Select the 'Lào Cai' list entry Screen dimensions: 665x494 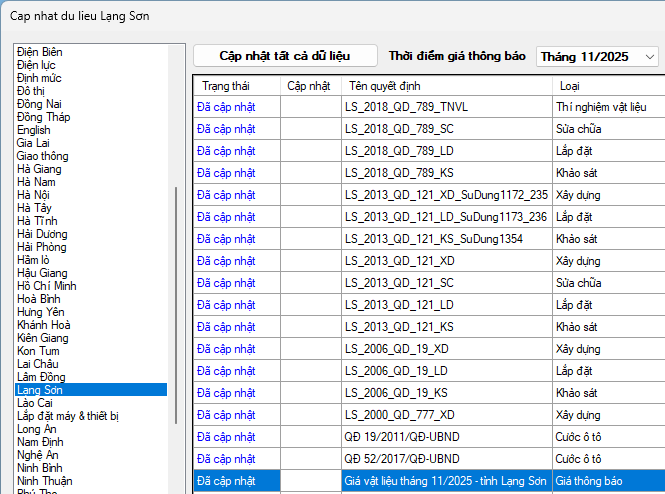35,403
